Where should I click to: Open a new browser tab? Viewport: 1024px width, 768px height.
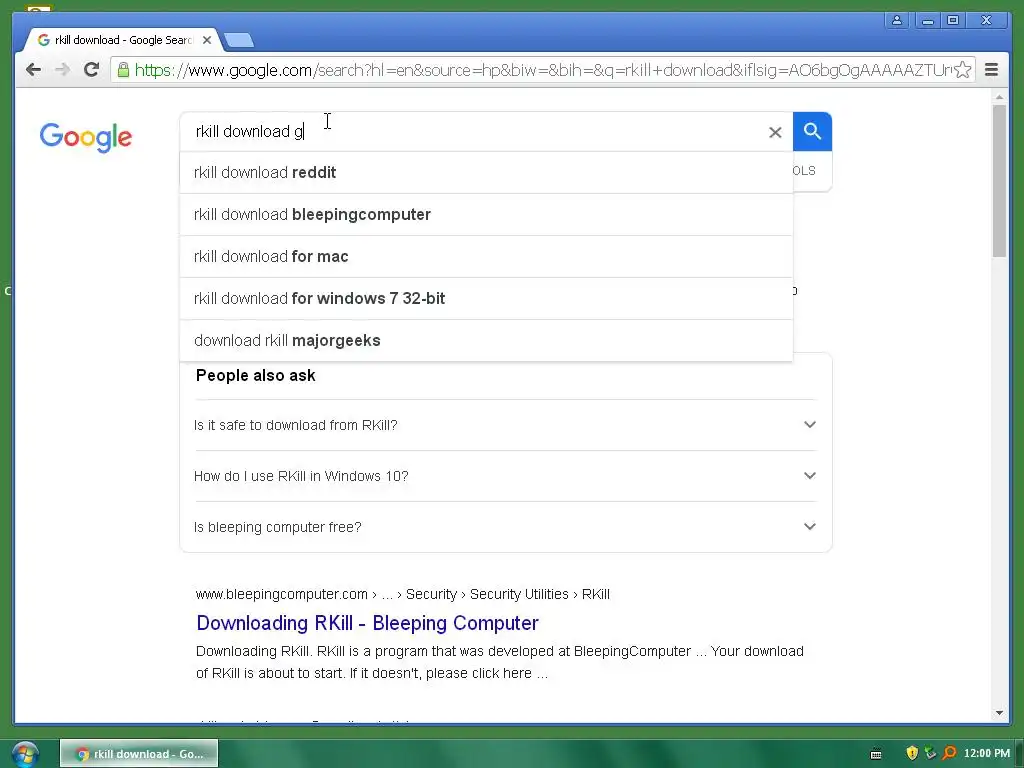(239, 40)
